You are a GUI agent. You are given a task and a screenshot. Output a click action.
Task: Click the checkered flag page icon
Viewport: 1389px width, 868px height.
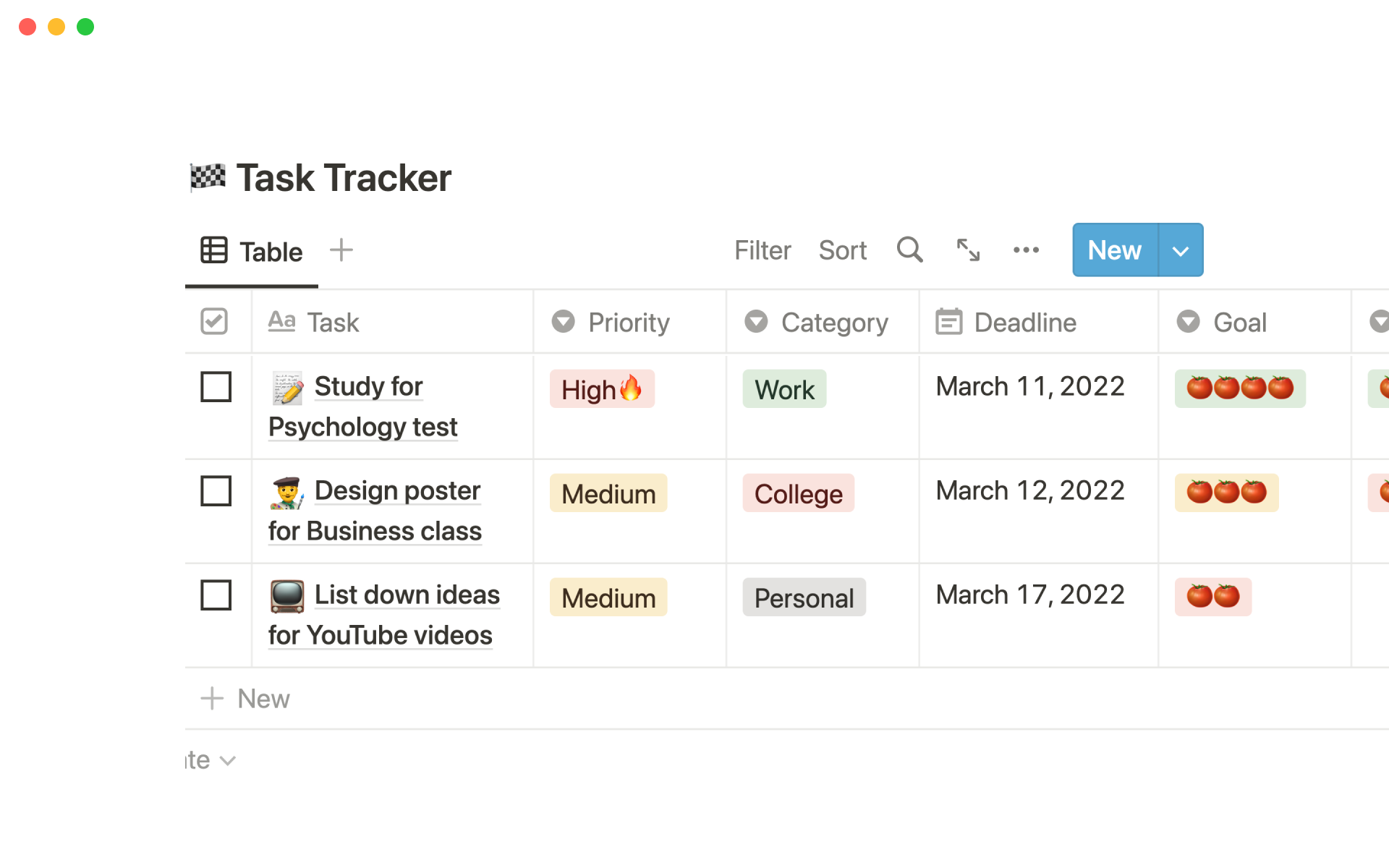pos(208,177)
